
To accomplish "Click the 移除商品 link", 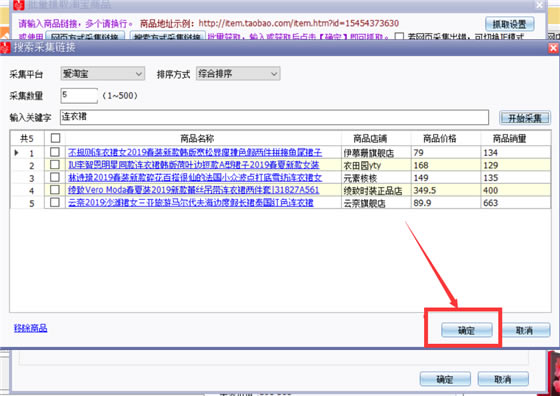I will (31, 328).
